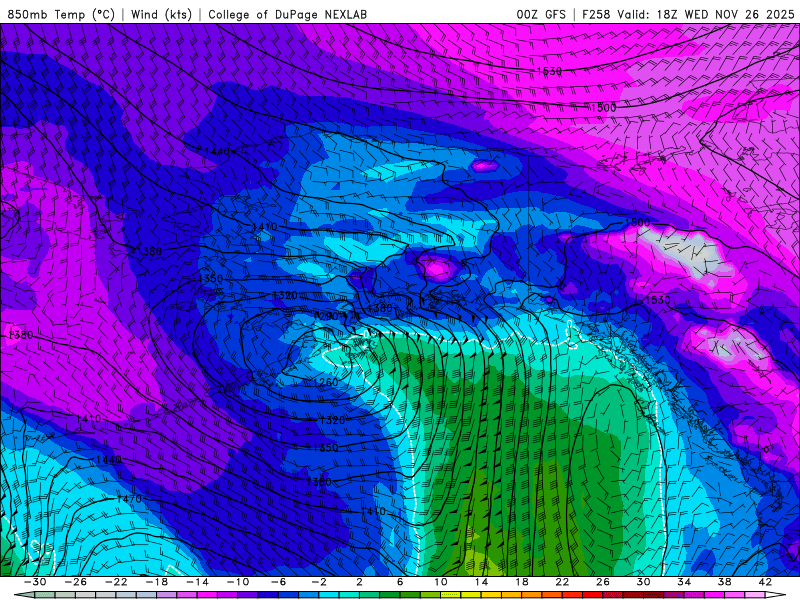Click the -14 color scale label

click(197, 582)
